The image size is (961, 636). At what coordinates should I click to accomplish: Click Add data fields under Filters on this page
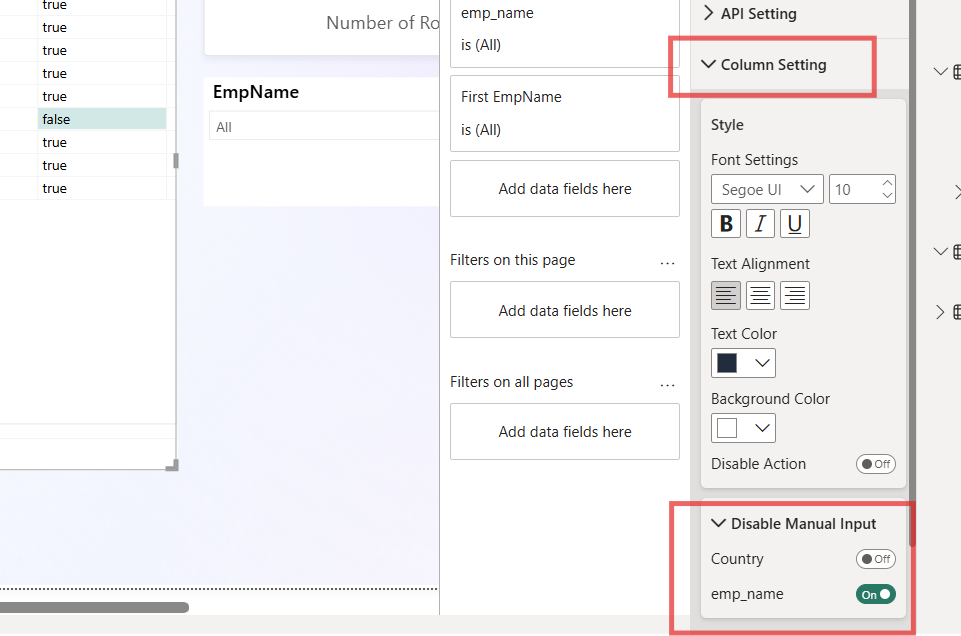(564, 310)
